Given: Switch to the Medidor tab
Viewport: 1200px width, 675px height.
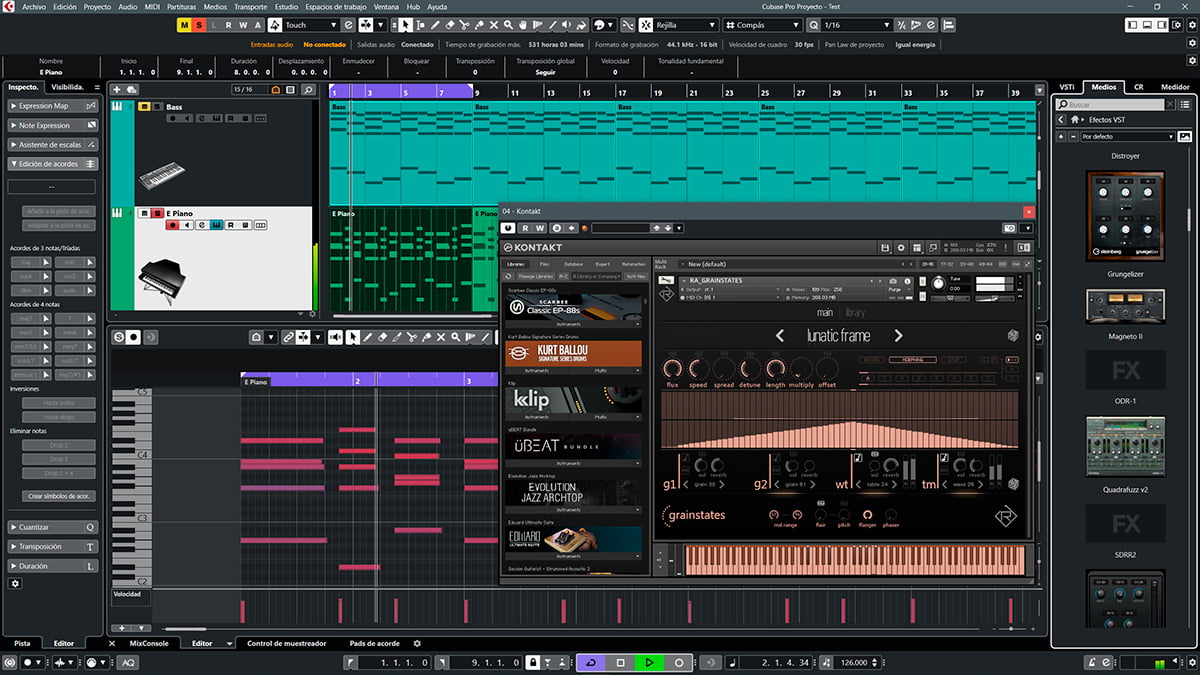Looking at the screenshot, I should click(1175, 87).
